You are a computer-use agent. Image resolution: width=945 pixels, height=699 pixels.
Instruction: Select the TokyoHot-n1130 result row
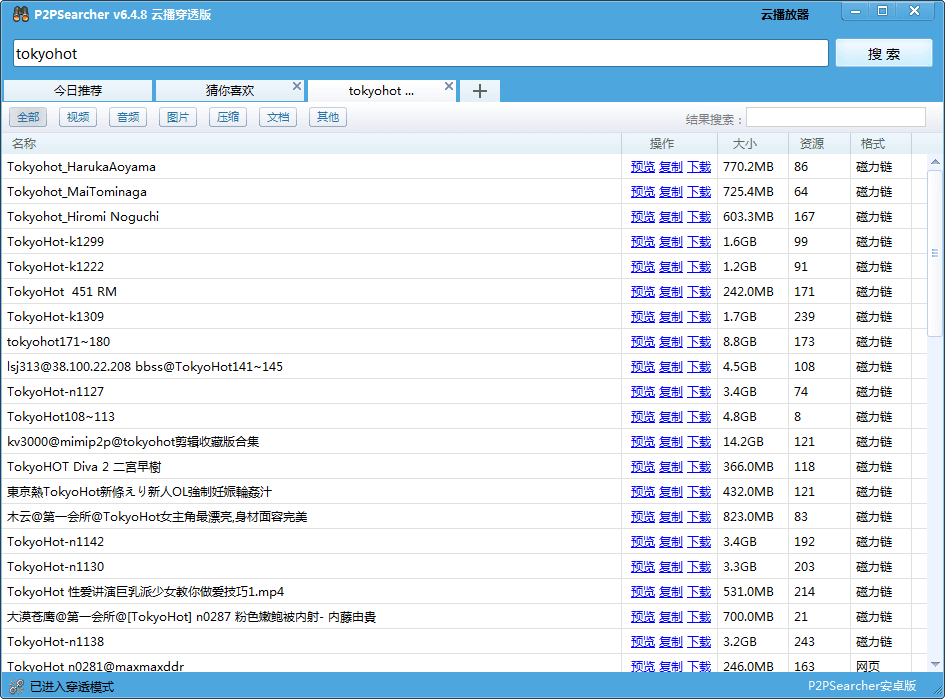pos(464,566)
